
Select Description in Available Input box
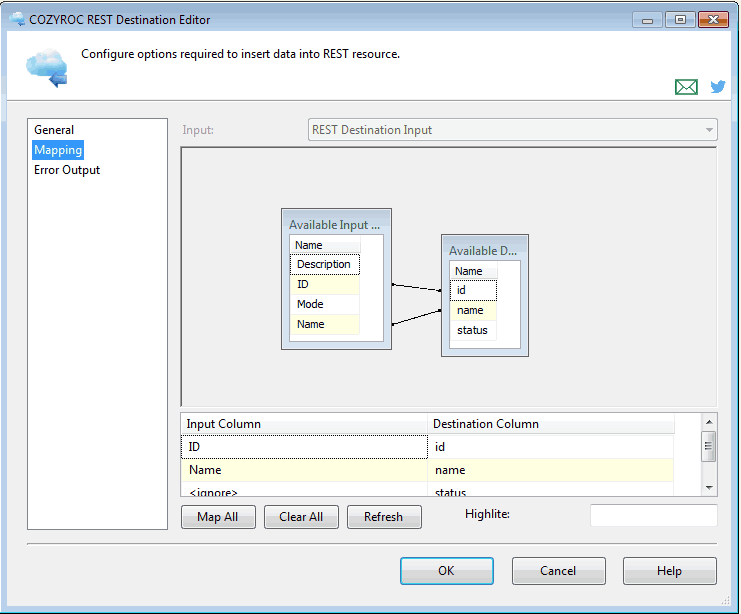[325, 264]
